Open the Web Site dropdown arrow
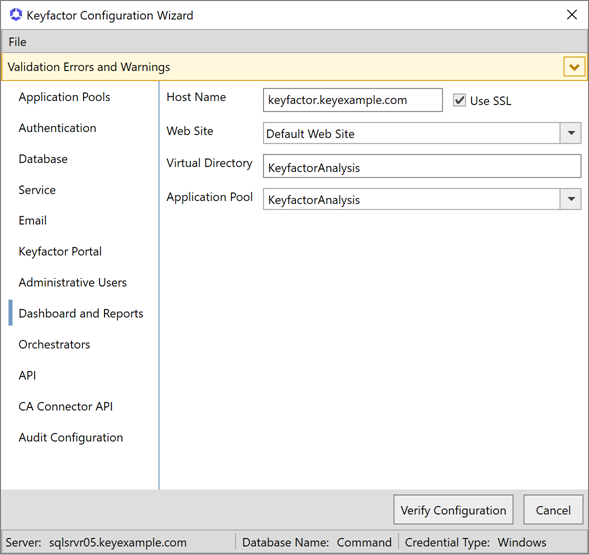 click(571, 133)
